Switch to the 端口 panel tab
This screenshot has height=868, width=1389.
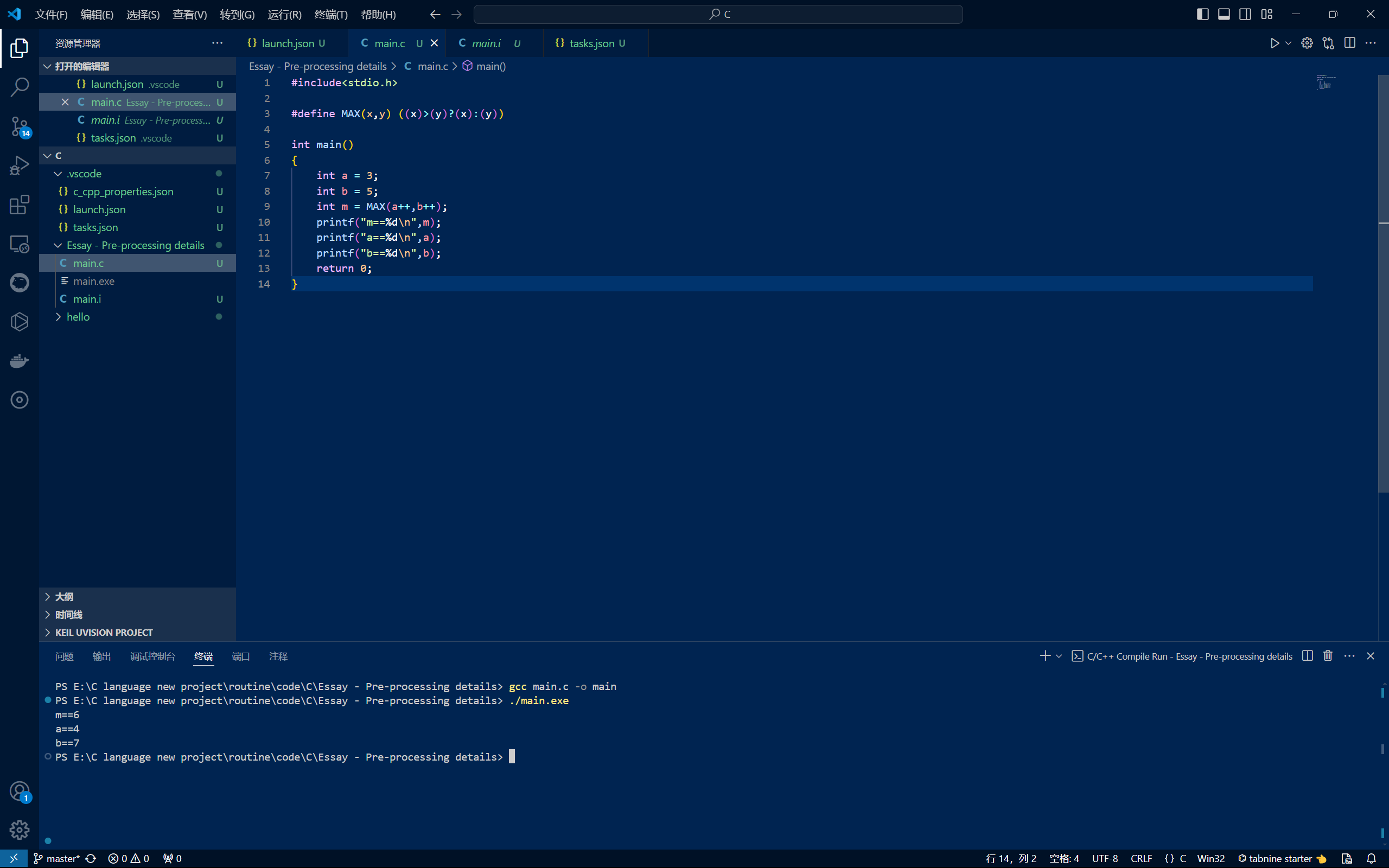coord(240,656)
